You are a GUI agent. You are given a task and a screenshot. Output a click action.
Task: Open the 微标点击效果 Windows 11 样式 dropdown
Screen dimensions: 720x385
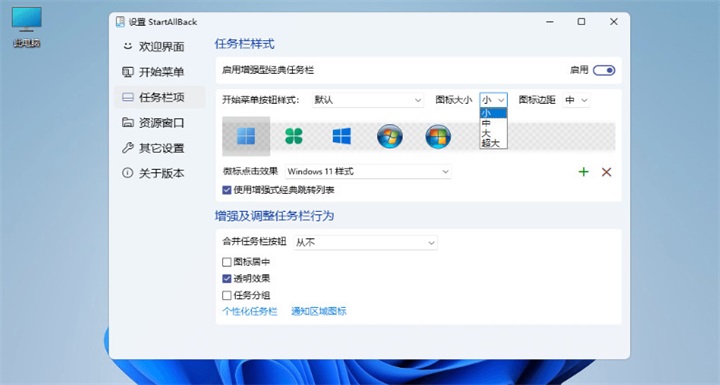368,171
